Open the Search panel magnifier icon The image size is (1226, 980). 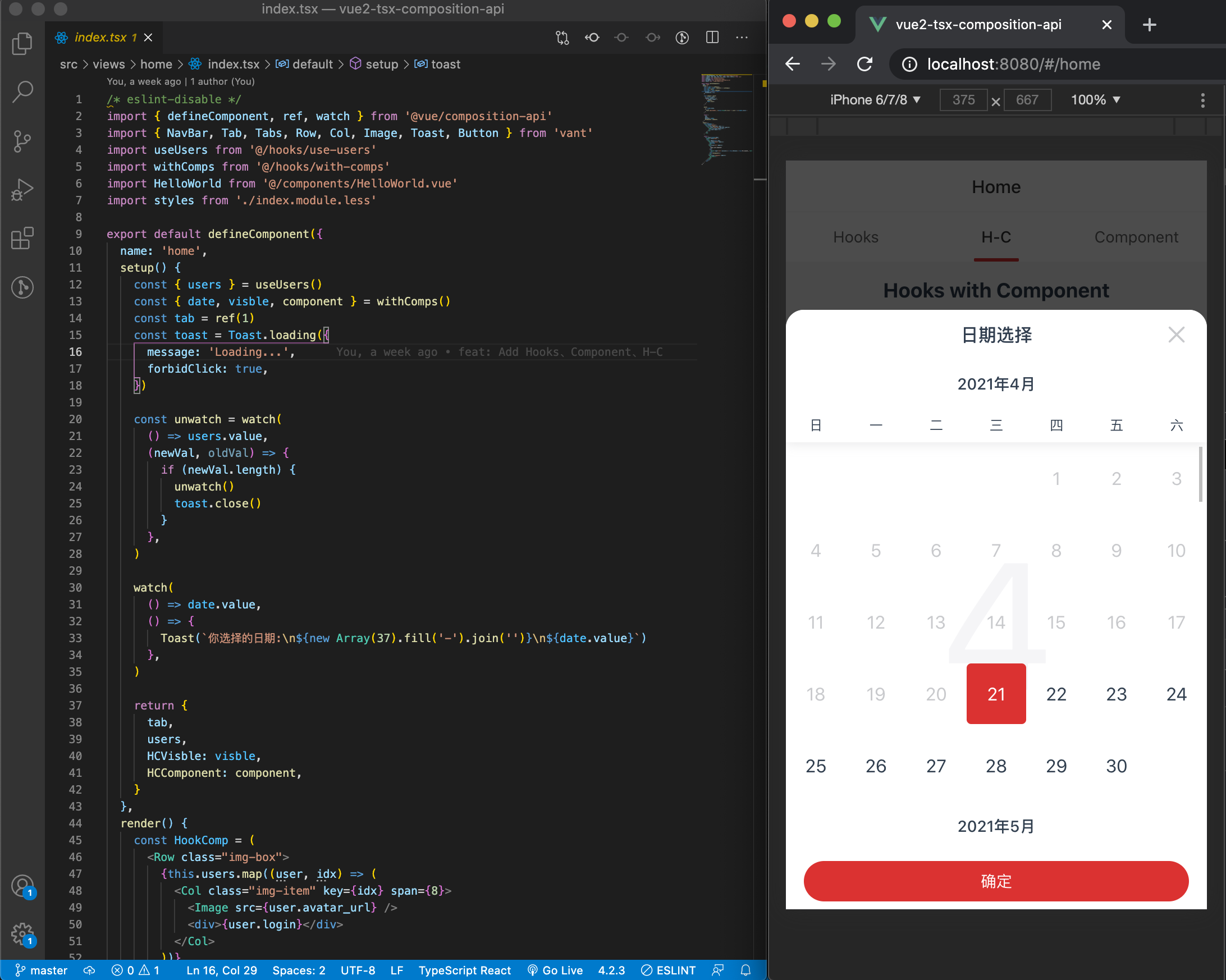pos(22,92)
